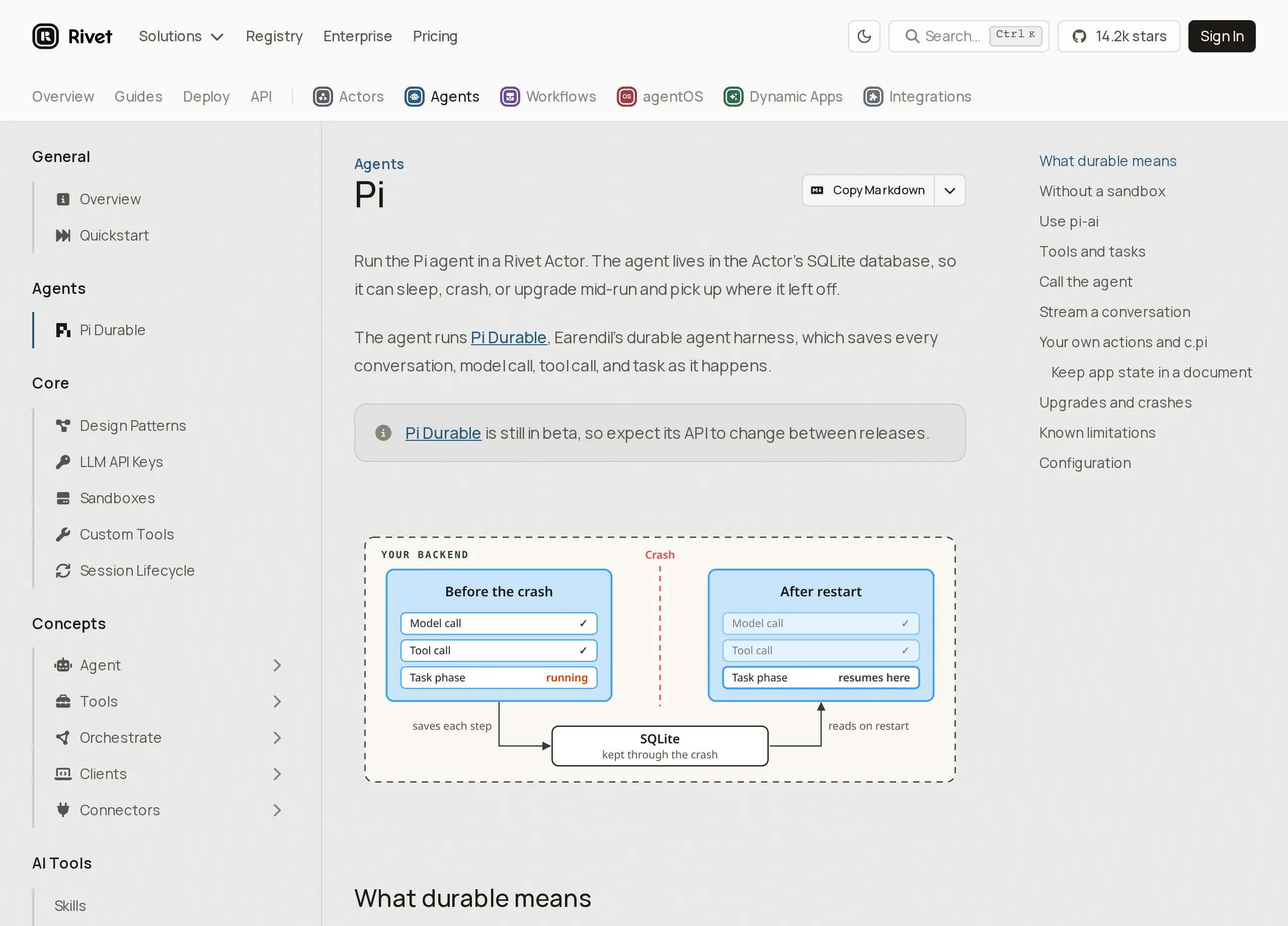Follow the Pi Durable link in the beta notice
1288x926 pixels.
pyautogui.click(x=443, y=433)
